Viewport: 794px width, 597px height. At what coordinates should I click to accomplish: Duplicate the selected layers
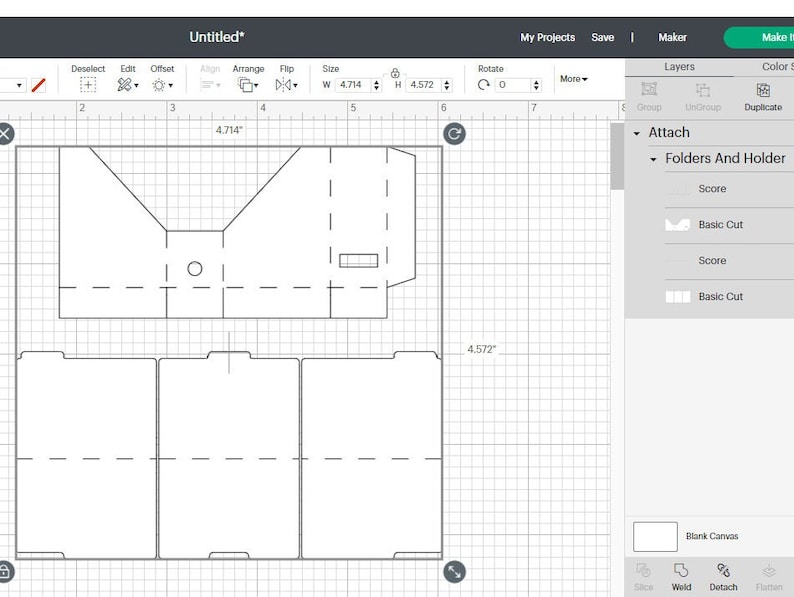tap(763, 97)
